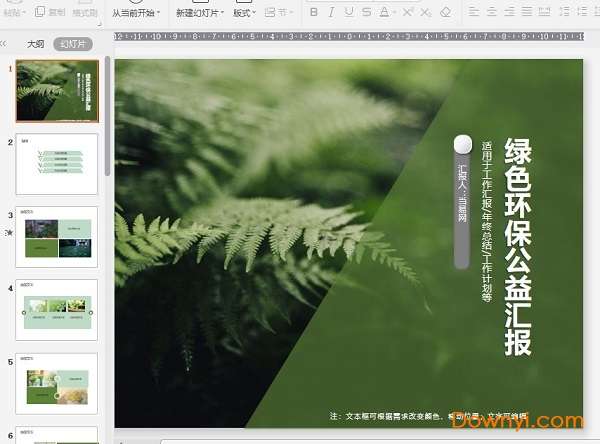Apply strikethrough formatting

[367, 13]
